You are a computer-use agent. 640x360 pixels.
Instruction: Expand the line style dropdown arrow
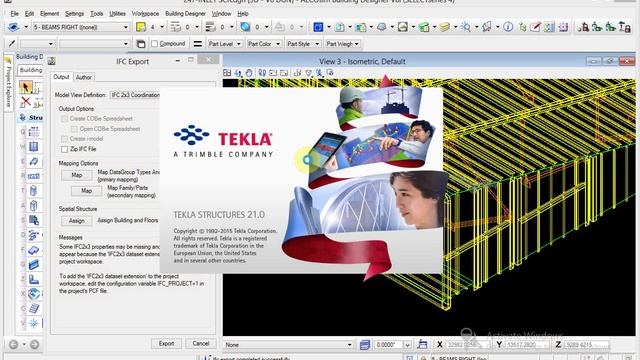(x=197, y=27)
